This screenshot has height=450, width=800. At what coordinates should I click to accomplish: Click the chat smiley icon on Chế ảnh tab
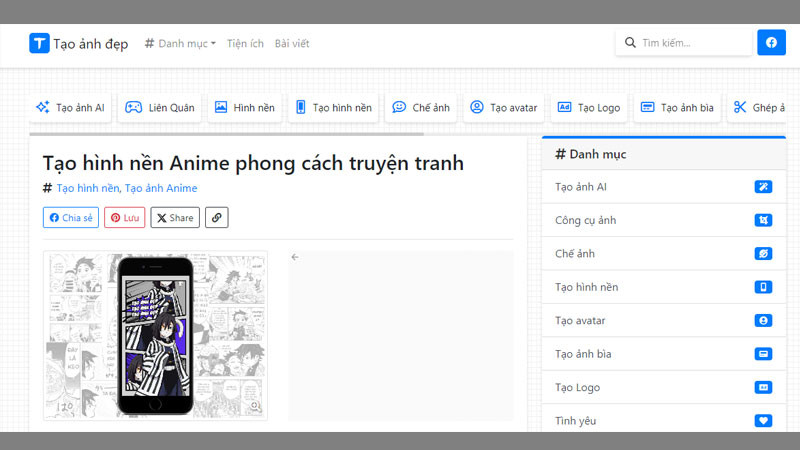(x=399, y=107)
